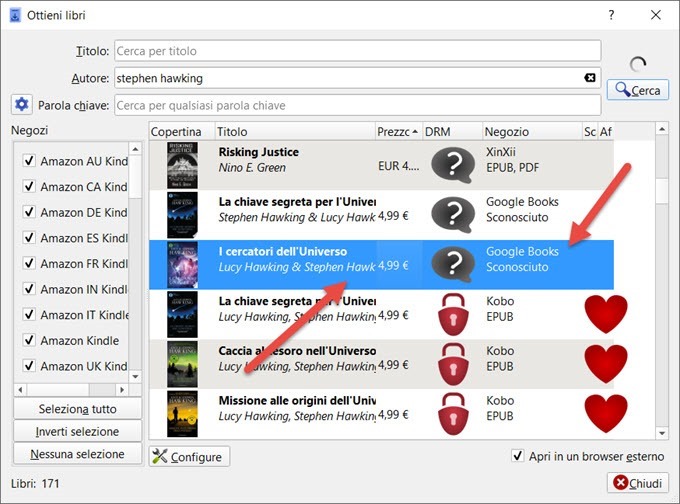Click the DRM question mark for Risking Justice
680x504 pixels.
point(453,165)
